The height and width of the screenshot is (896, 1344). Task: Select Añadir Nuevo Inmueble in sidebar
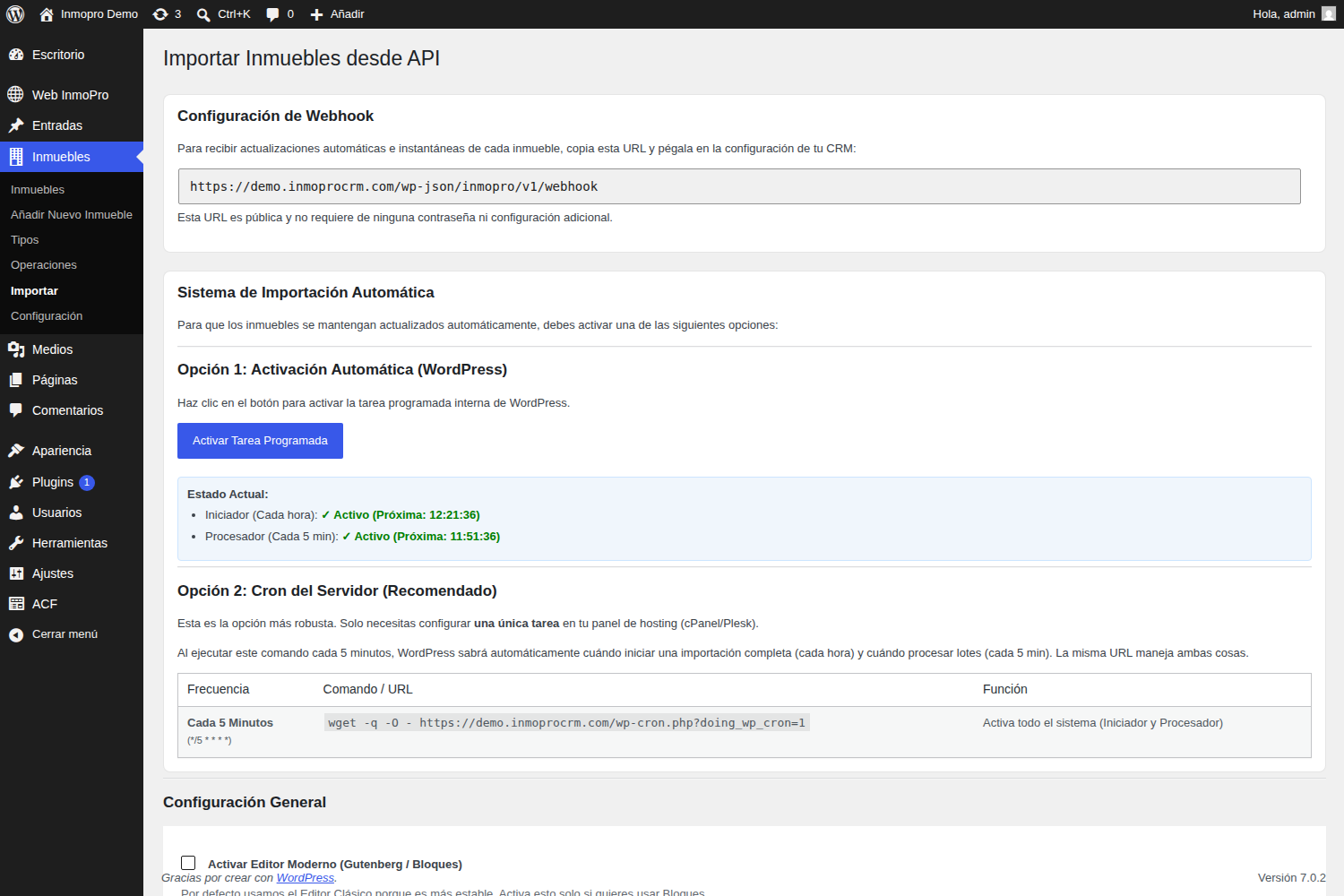click(x=72, y=215)
